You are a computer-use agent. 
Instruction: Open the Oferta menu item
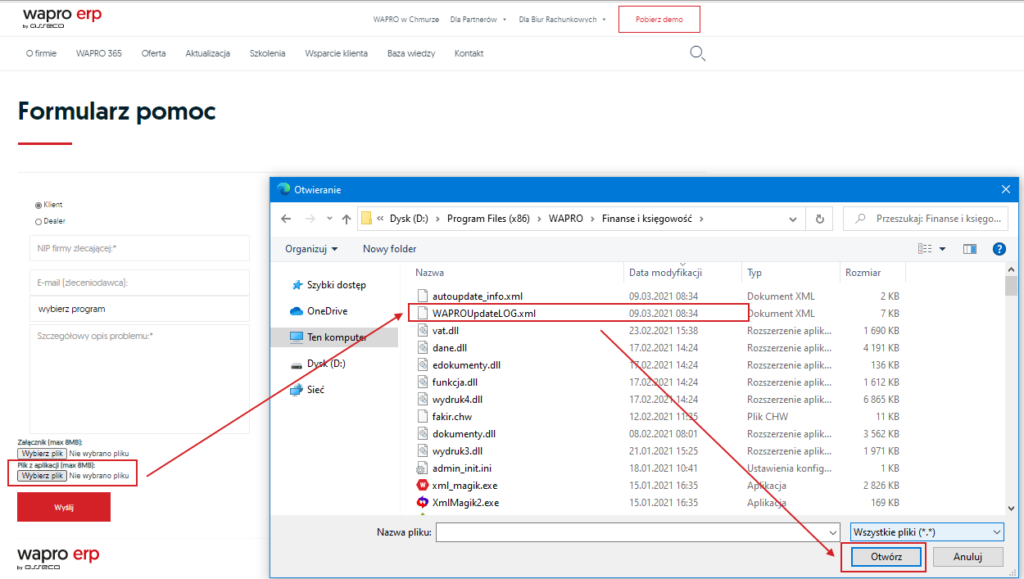pos(153,54)
